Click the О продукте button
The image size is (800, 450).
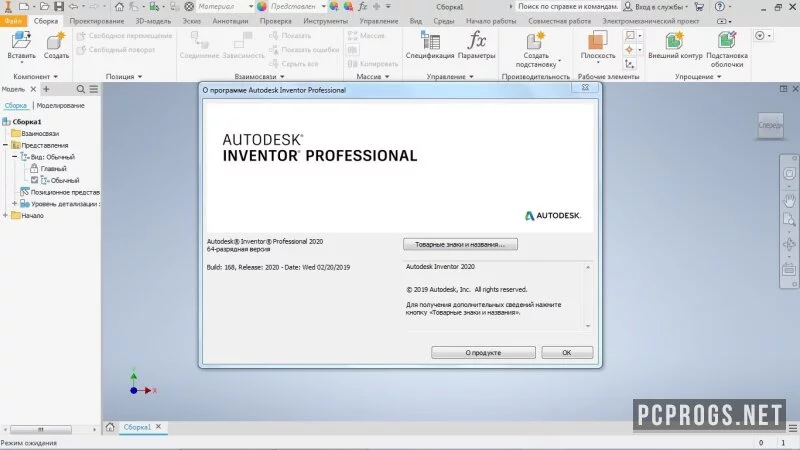tap(483, 353)
